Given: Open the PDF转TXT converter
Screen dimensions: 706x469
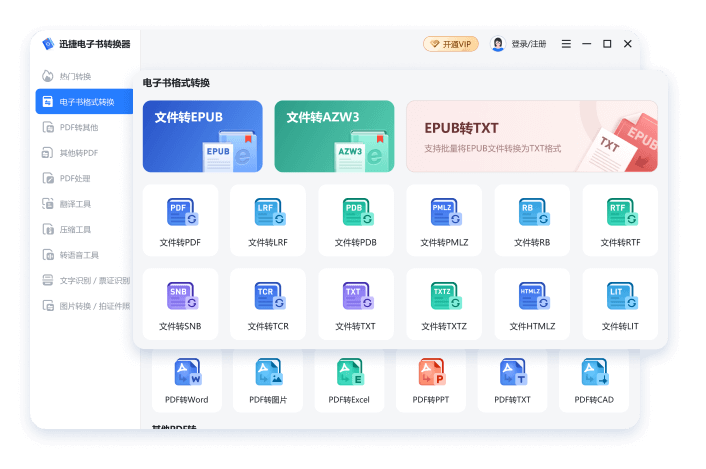Looking at the screenshot, I should tap(512, 381).
